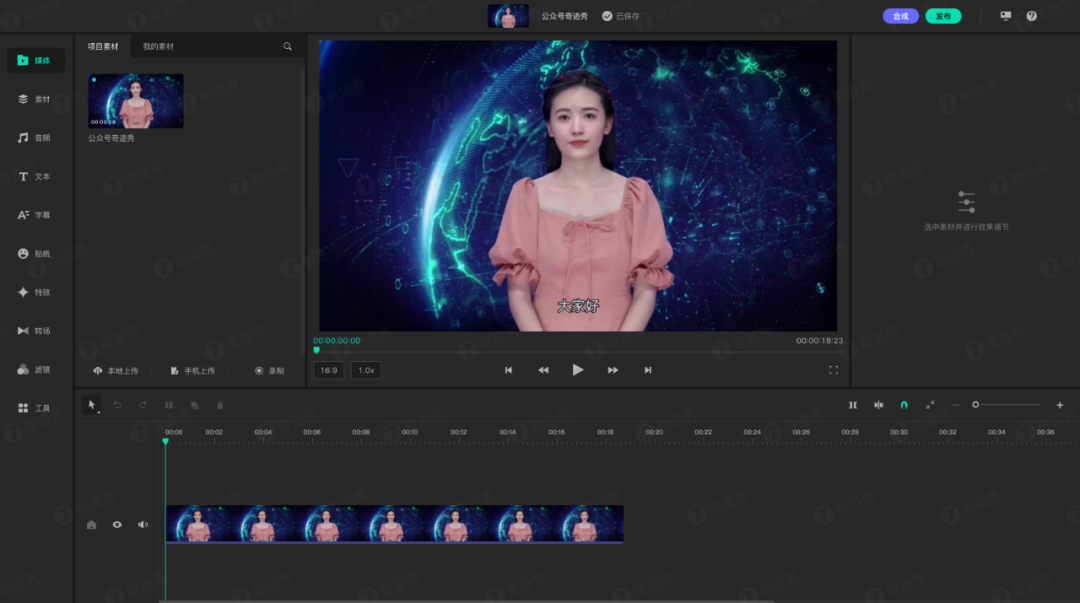
Task: Open the 转场 transitions panel
Action: 35,331
